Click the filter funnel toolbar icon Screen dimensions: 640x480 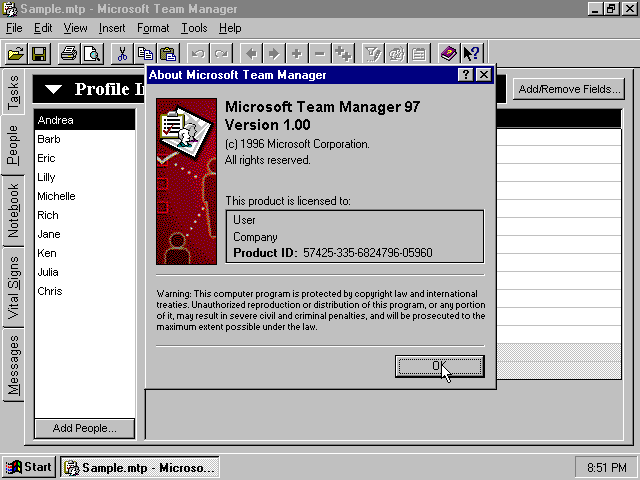point(373,53)
